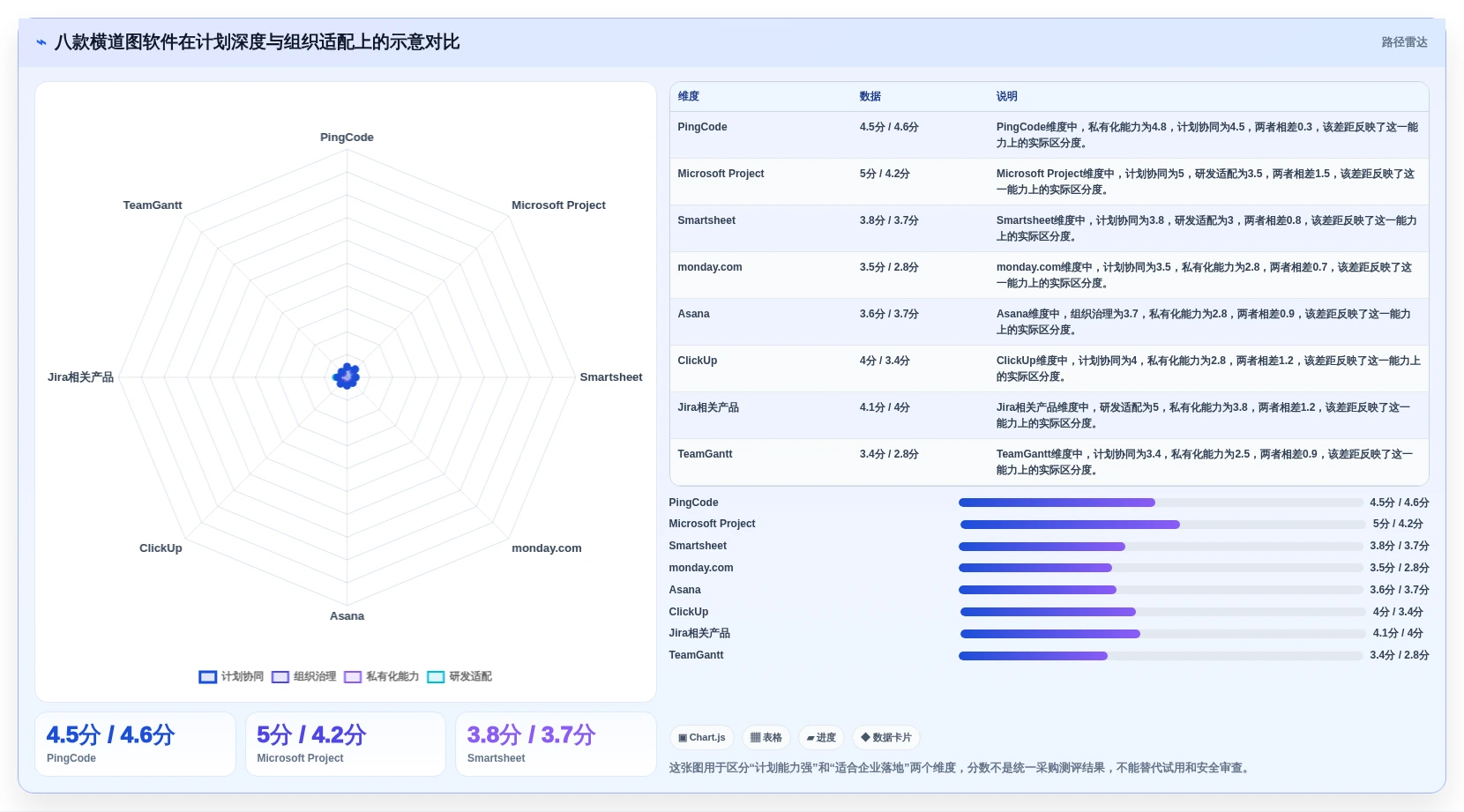1464x812 pixels.
Task: Click the Microsoft Project radar axis label
Action: [558, 205]
